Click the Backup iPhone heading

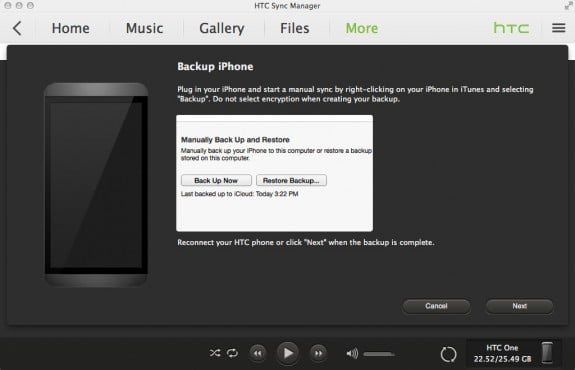(x=215, y=66)
